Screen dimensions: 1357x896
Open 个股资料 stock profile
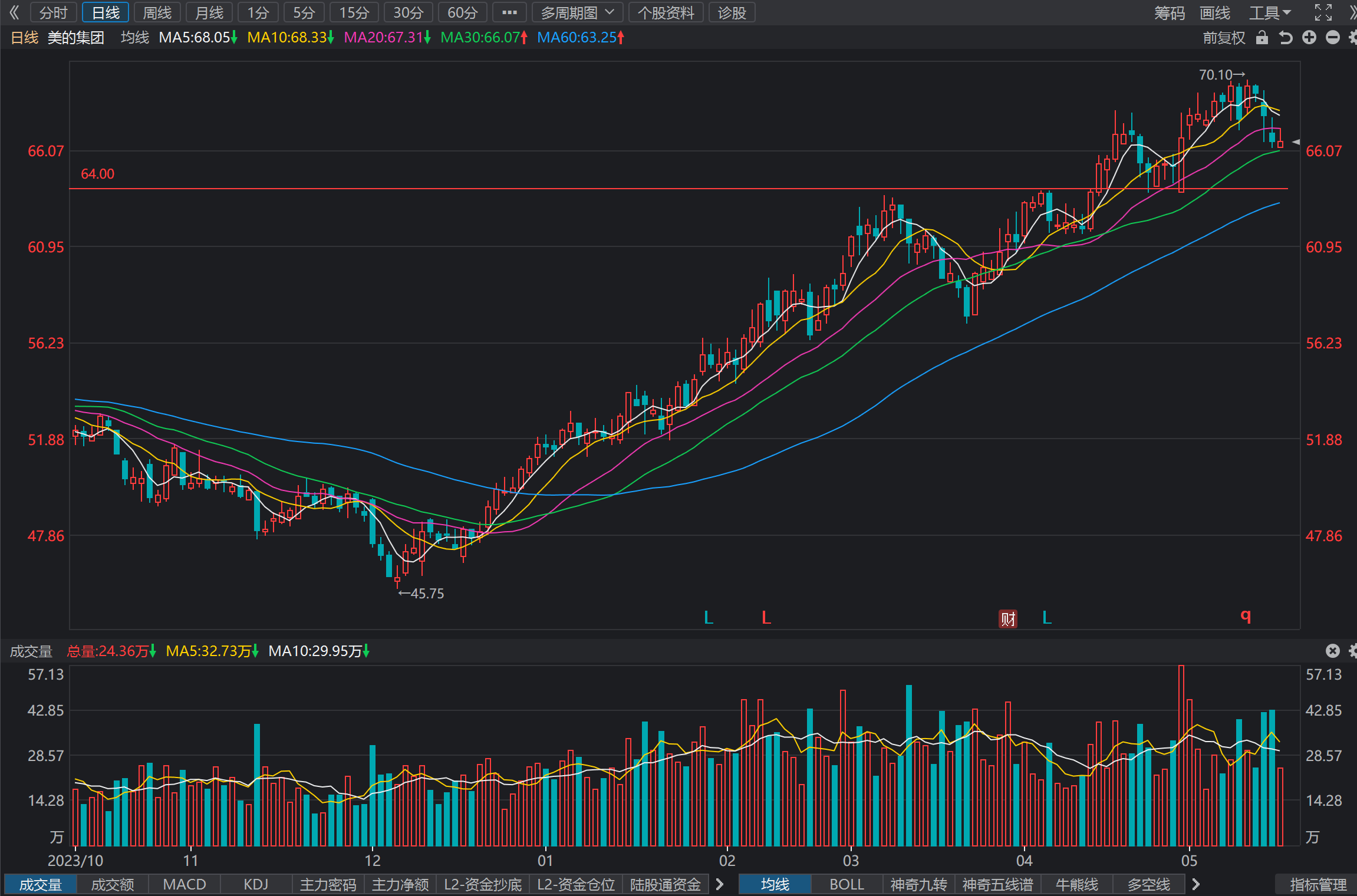coord(666,12)
